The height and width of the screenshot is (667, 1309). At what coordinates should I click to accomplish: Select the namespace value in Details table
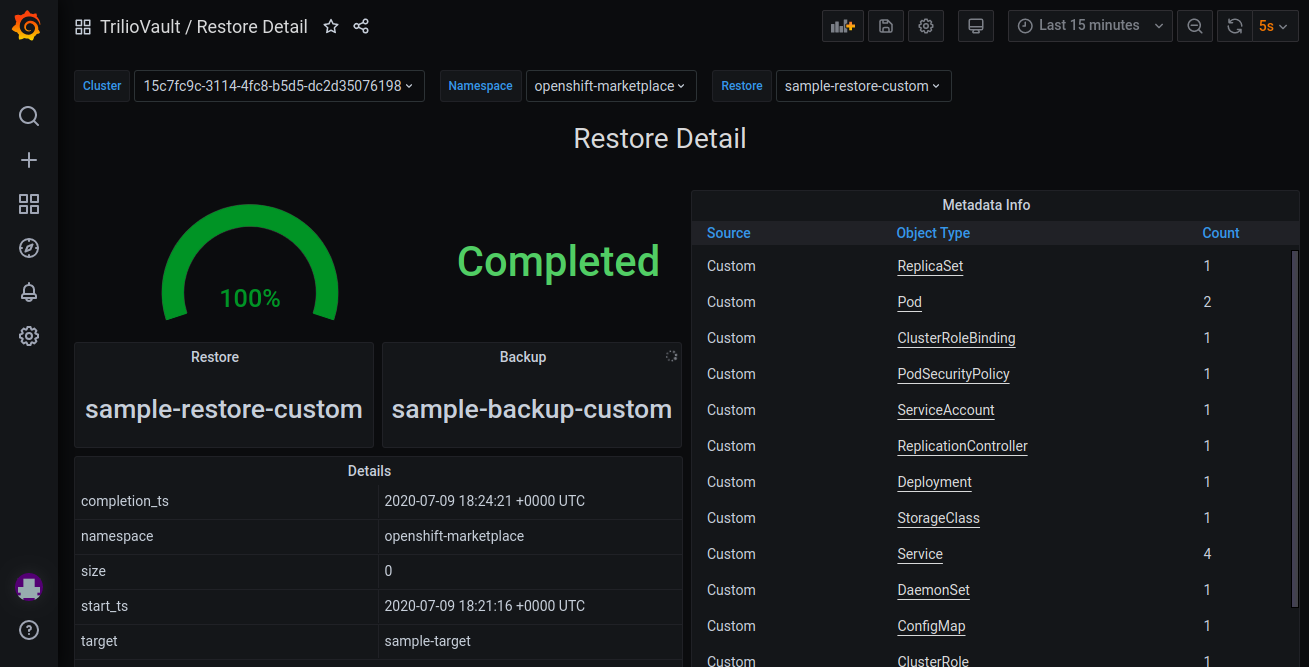tap(454, 536)
